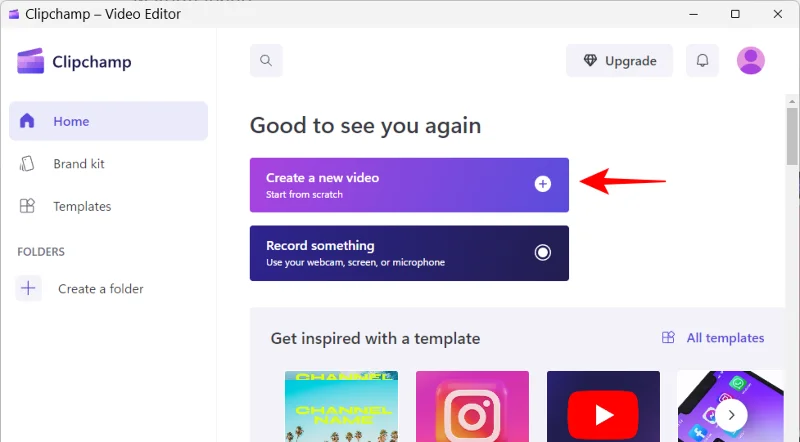Open Templates in sidebar
The width and height of the screenshot is (800, 442).
click(x=108, y=206)
